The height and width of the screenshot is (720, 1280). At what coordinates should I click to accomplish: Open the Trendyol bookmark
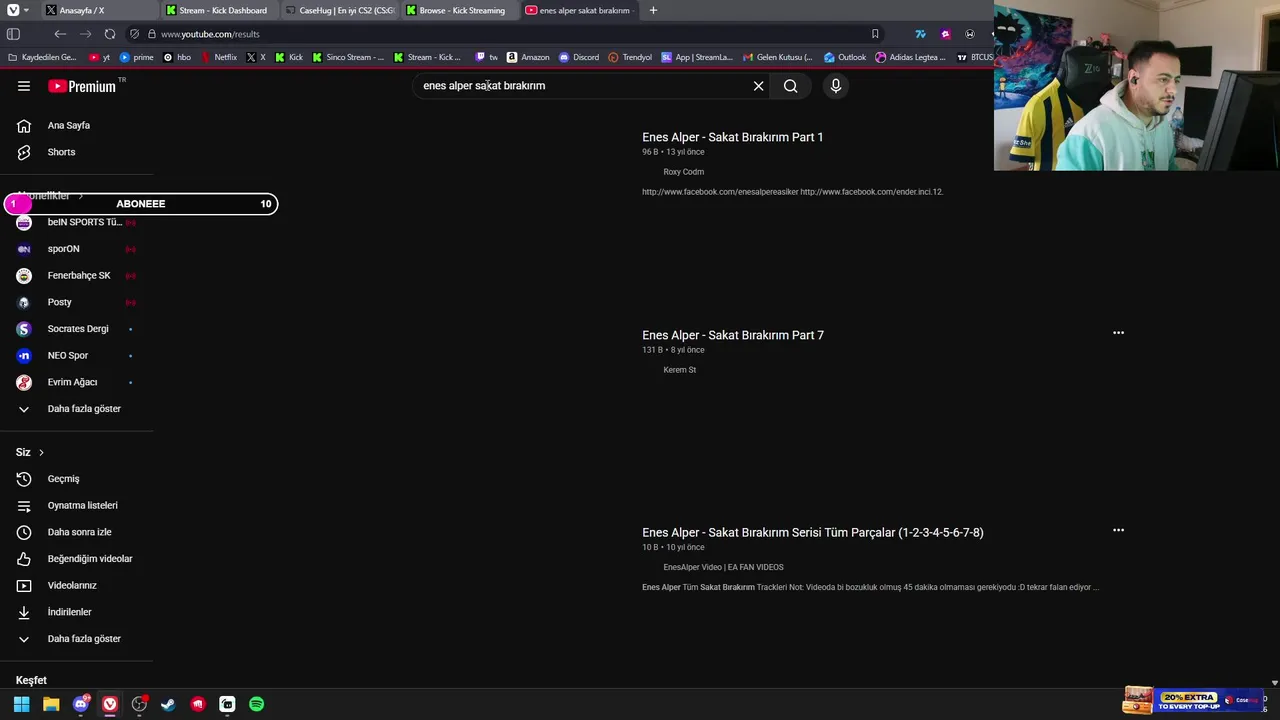(630, 57)
